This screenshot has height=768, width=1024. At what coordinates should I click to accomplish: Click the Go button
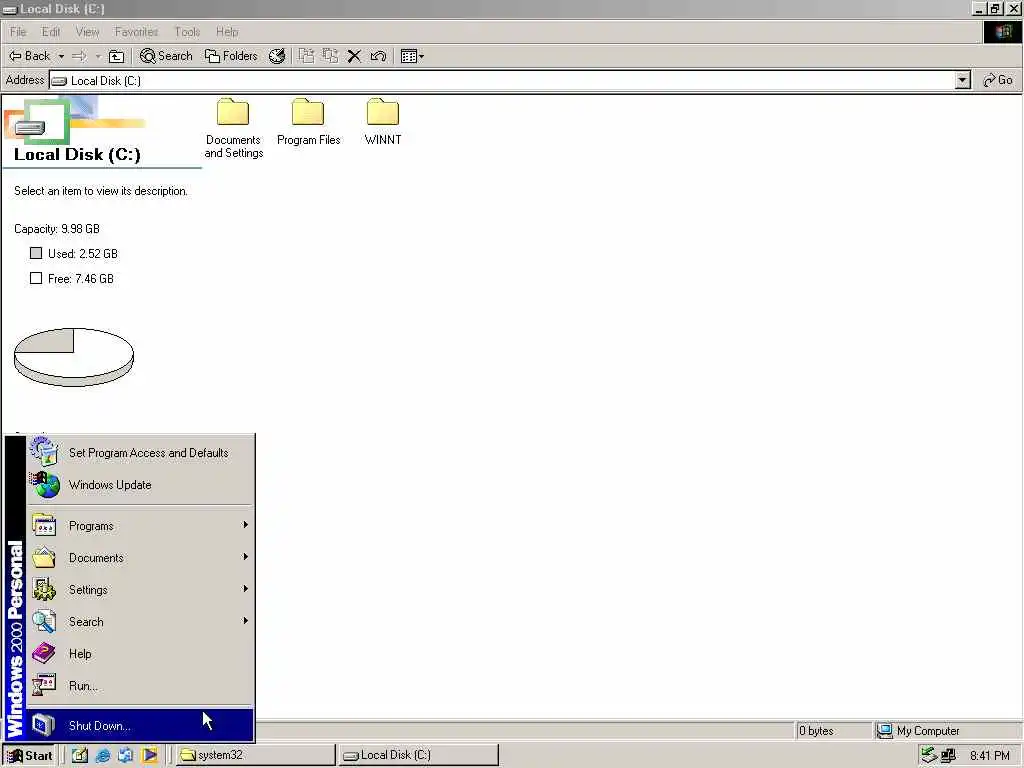point(998,80)
